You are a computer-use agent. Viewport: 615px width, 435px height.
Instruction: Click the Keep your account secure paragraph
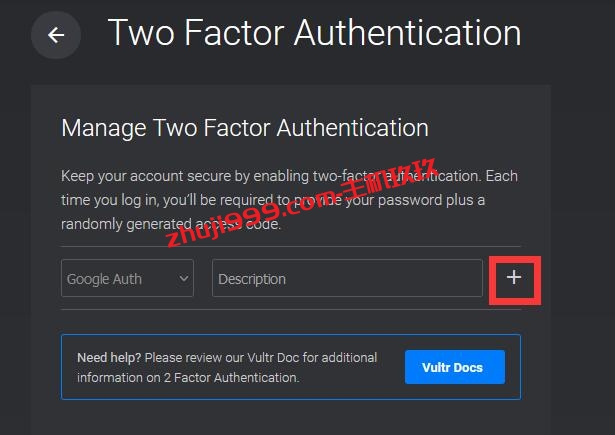[289, 200]
